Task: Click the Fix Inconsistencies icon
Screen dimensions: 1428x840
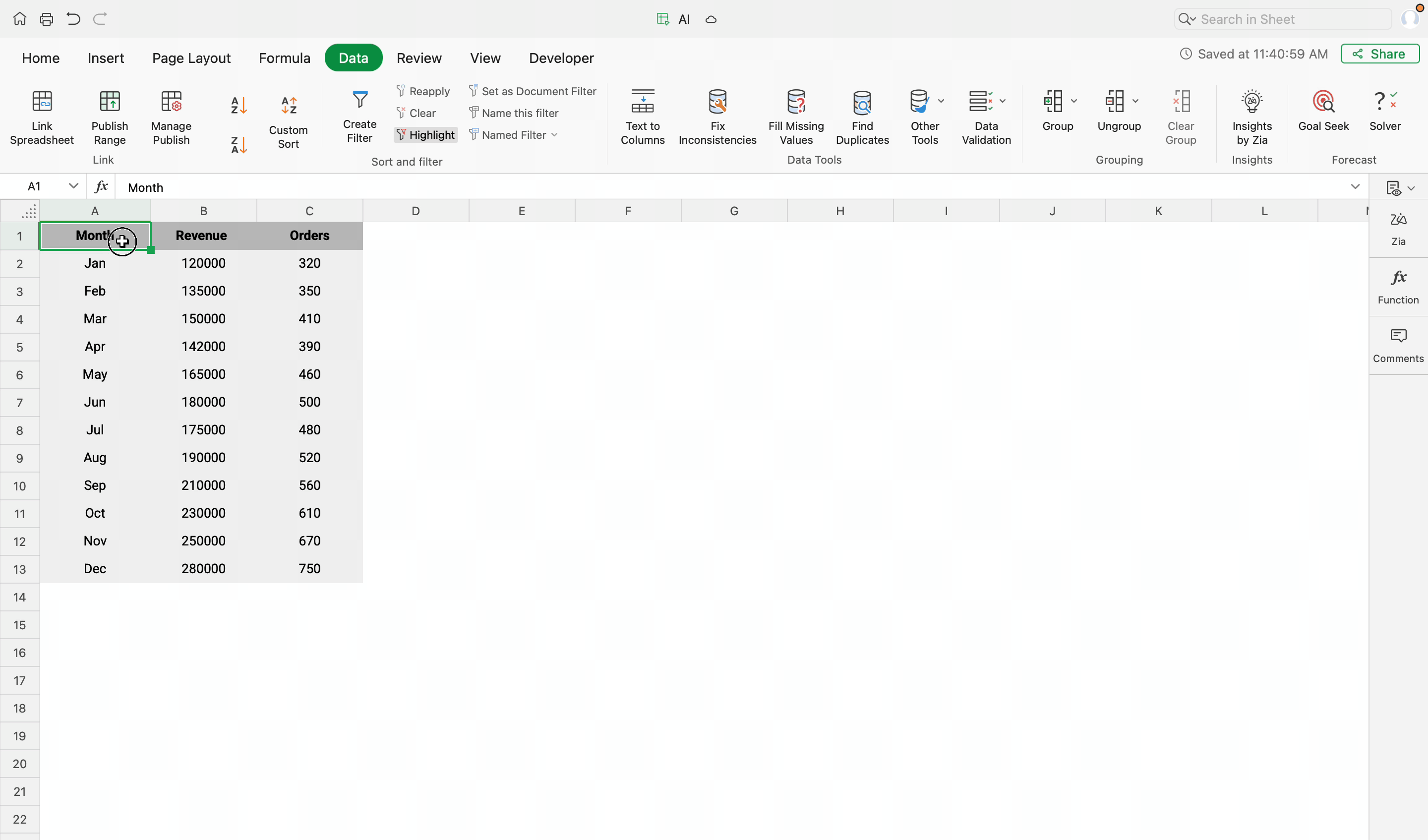Action: click(x=717, y=102)
